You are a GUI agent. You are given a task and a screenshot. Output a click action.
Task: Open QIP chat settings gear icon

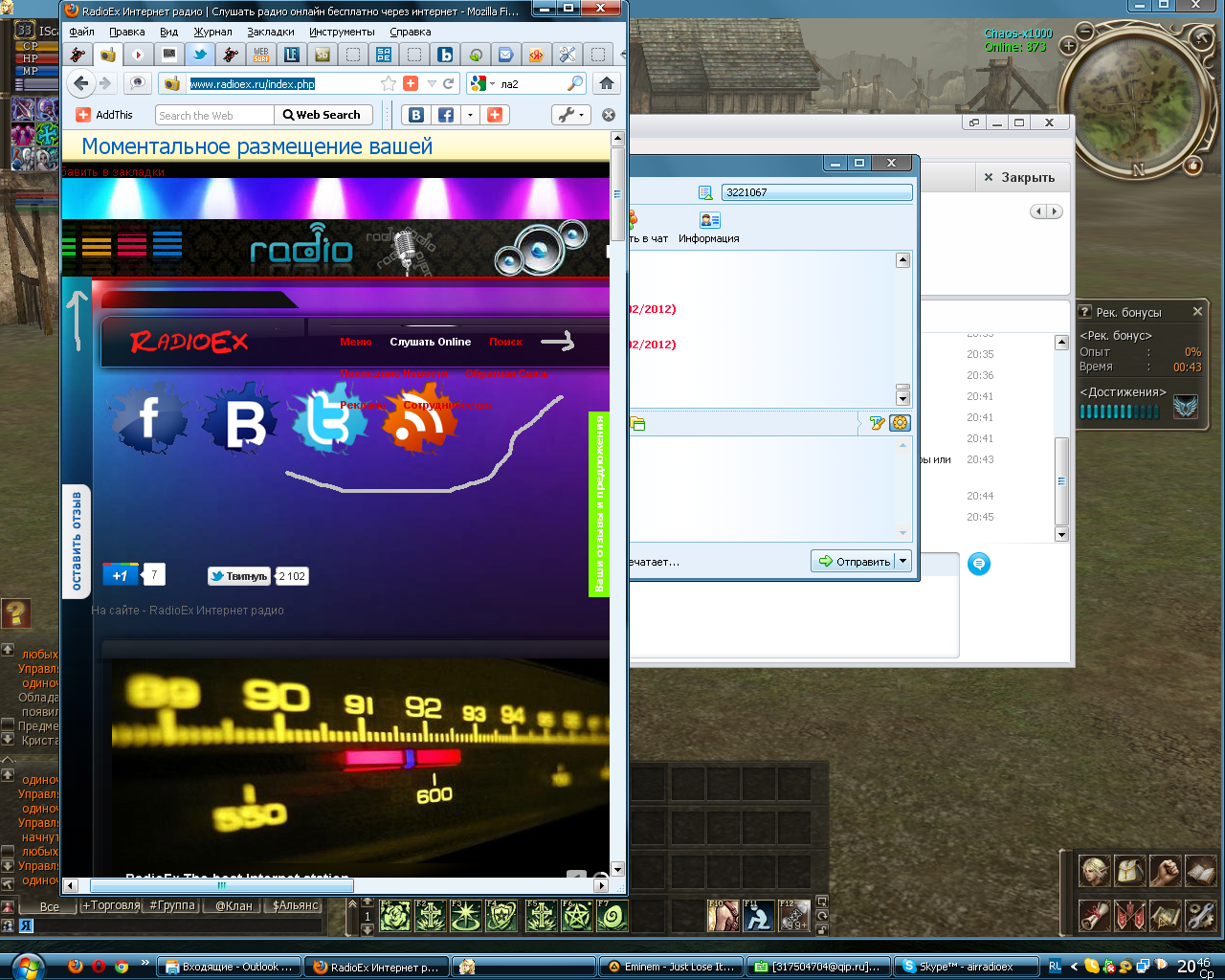[x=900, y=423]
